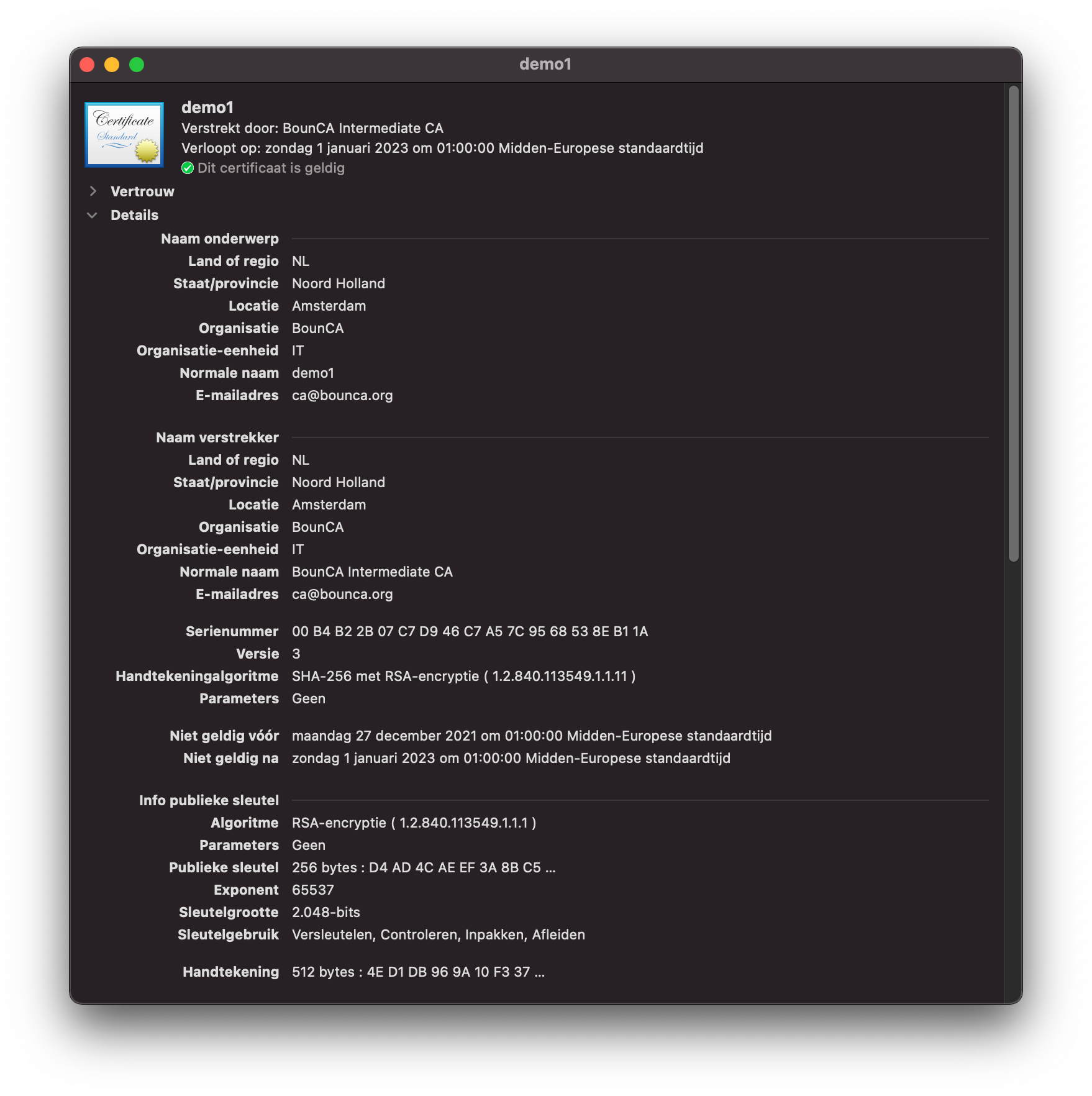
Task: Click the 'Naam onderwerp' section heading
Action: coord(220,239)
